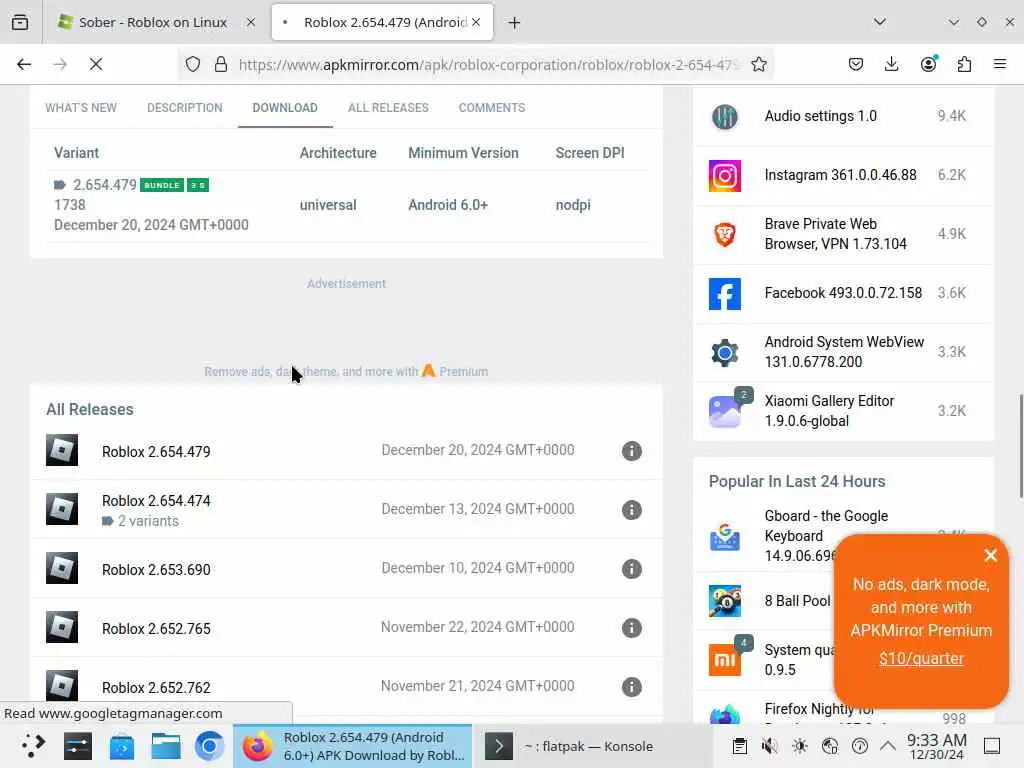The image size is (1024, 768).
Task: Open the DESCRIPTION section tab
Action: point(185,108)
